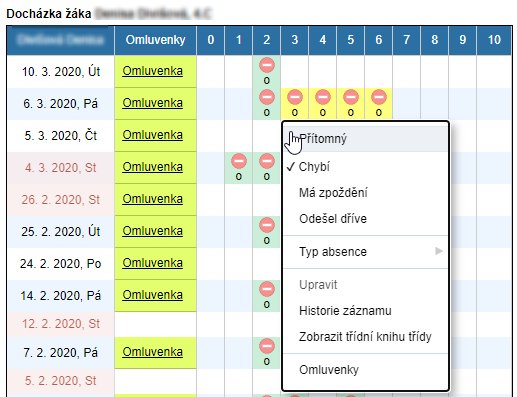
Task: Click date cell 10. 3. 2020, Út
Action: point(61,72)
